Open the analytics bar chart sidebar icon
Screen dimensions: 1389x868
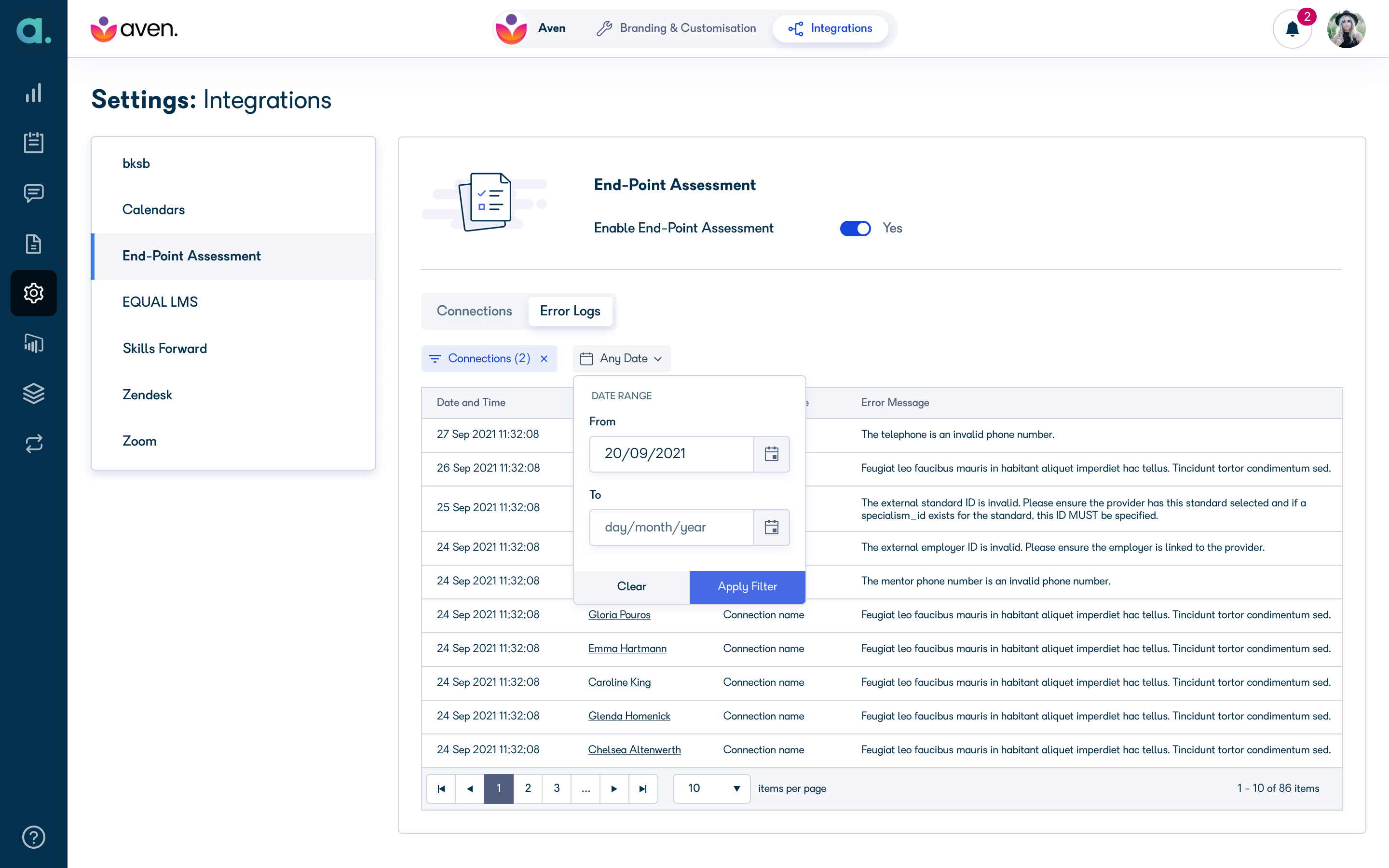pos(33,93)
